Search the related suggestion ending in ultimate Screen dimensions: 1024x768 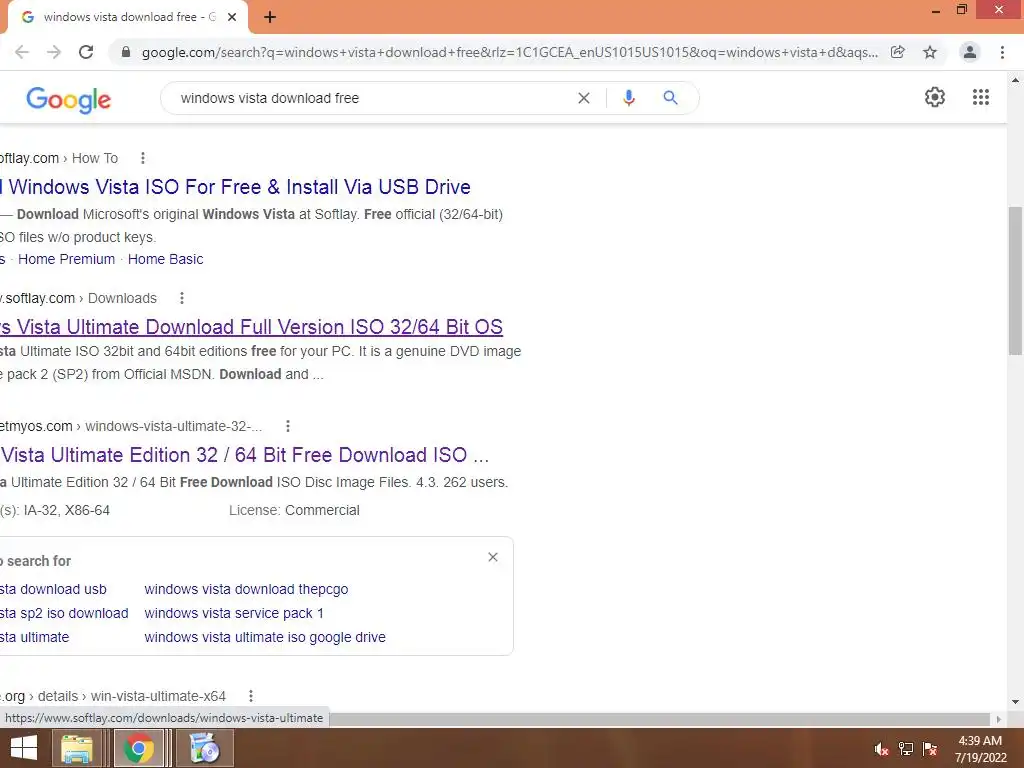(x=35, y=637)
